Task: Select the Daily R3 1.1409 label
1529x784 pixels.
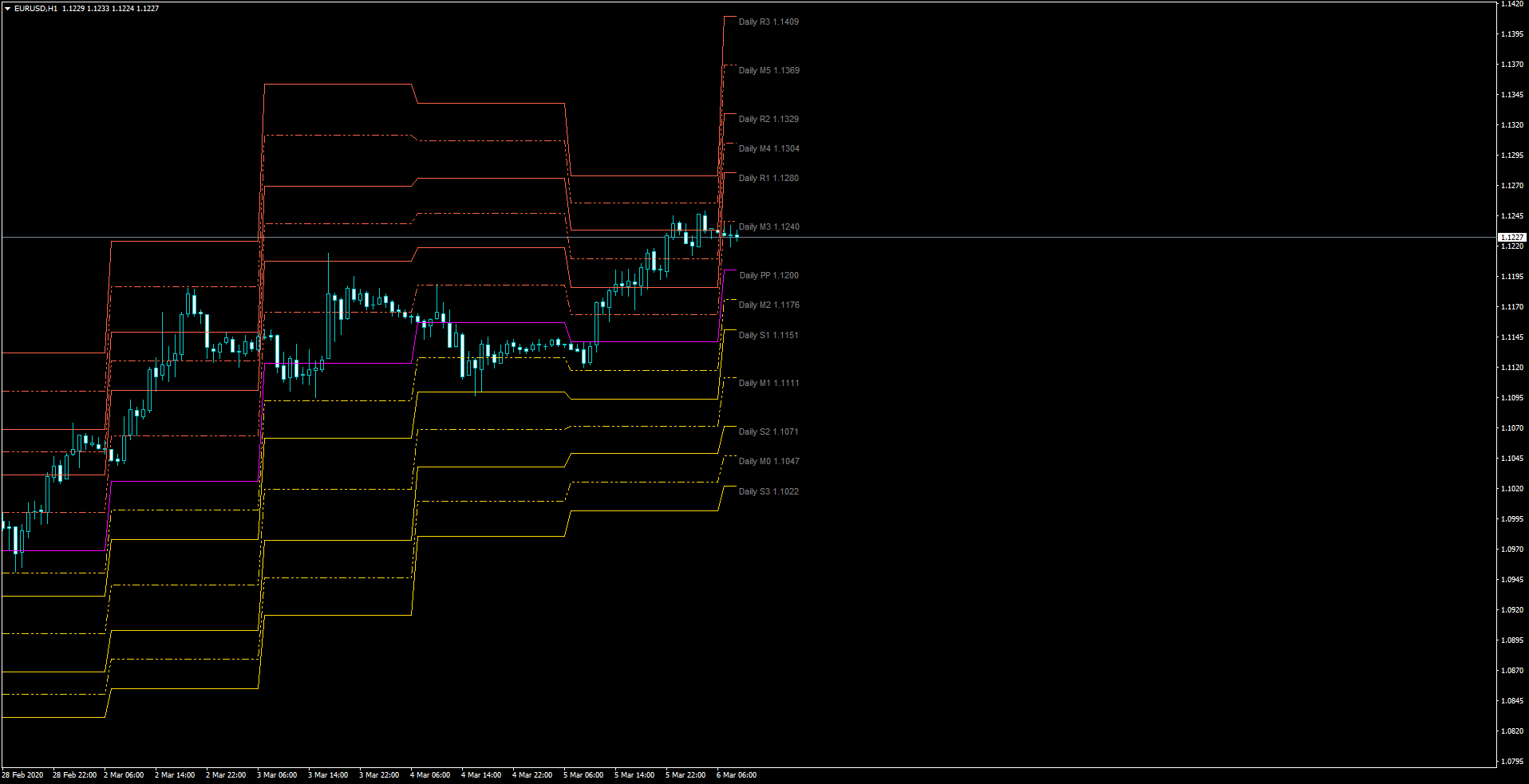Action: (x=768, y=22)
